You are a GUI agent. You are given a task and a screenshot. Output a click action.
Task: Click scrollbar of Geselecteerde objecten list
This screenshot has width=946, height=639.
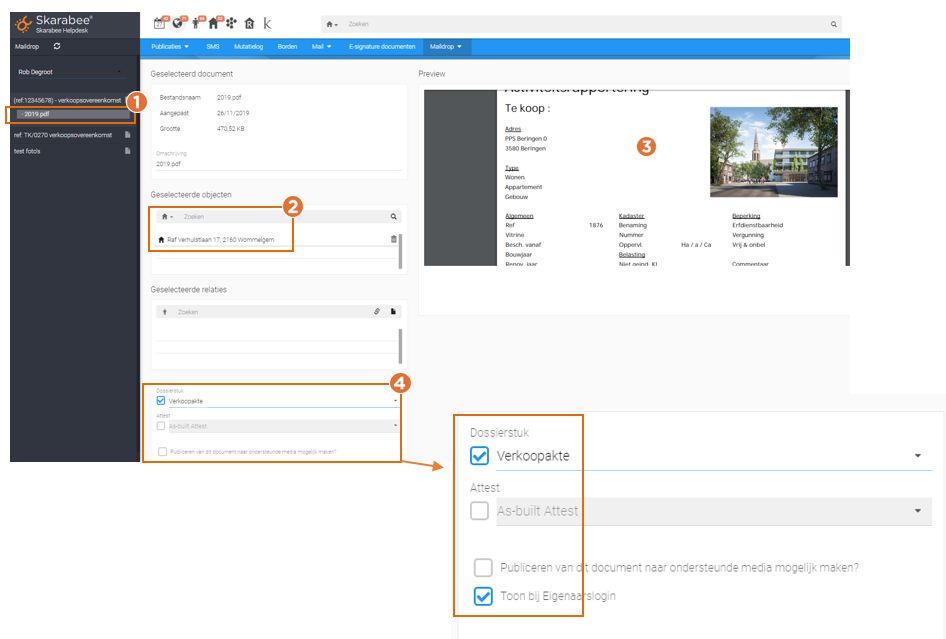(400, 251)
